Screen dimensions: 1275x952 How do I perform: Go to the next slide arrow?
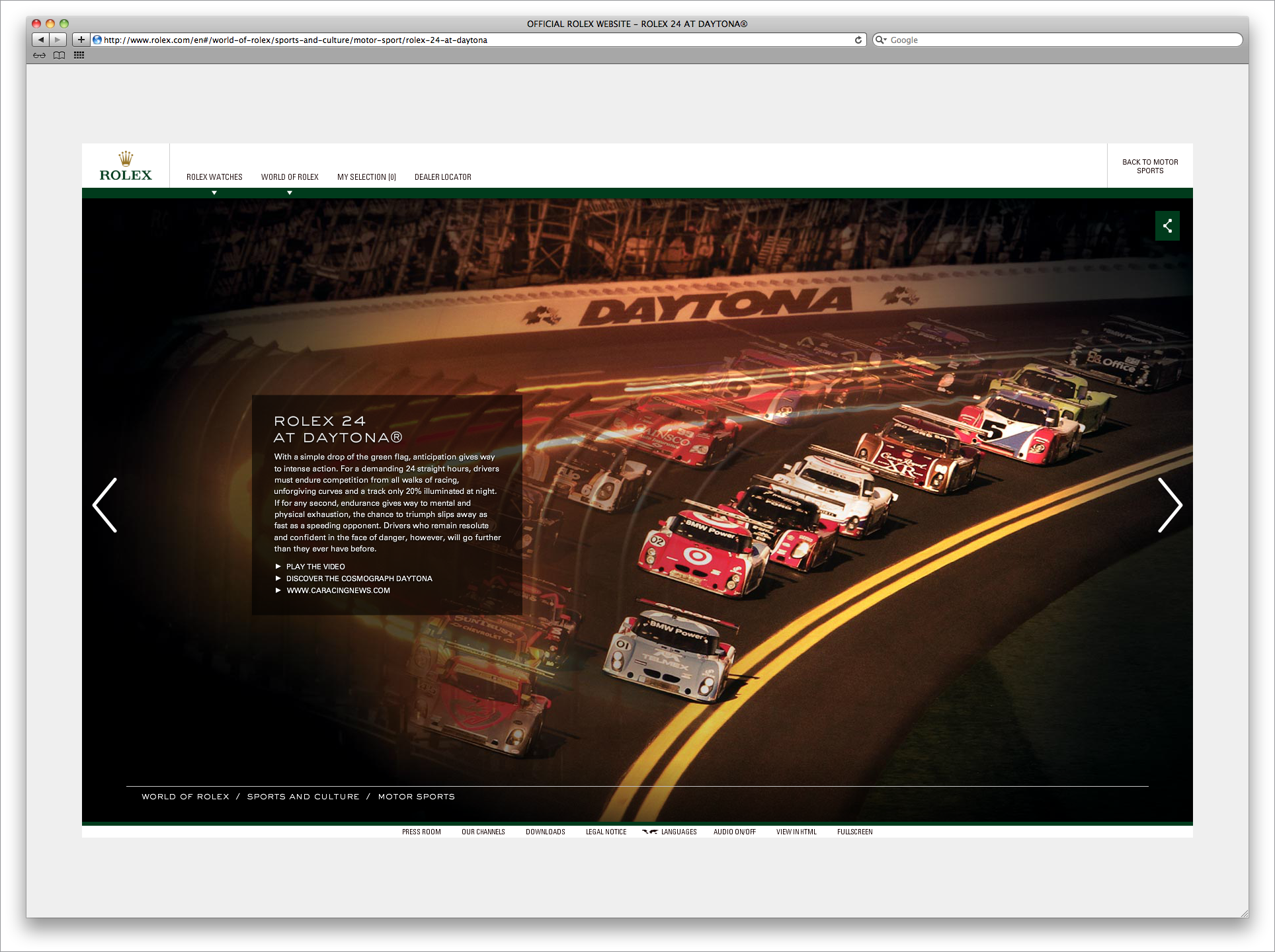pos(1170,505)
